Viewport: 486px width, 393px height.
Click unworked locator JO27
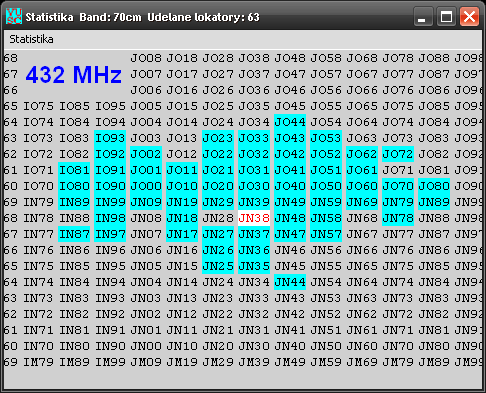pyautogui.click(x=218, y=74)
